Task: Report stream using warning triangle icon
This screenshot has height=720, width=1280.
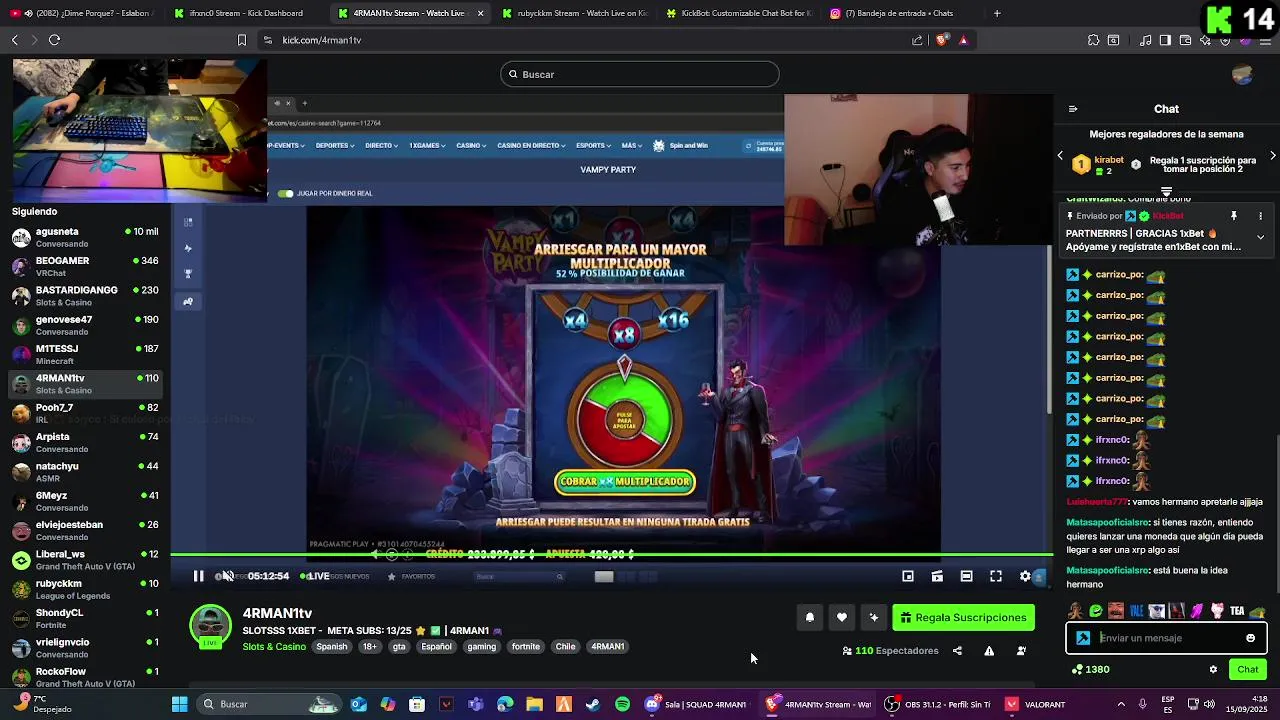Action: click(x=989, y=651)
